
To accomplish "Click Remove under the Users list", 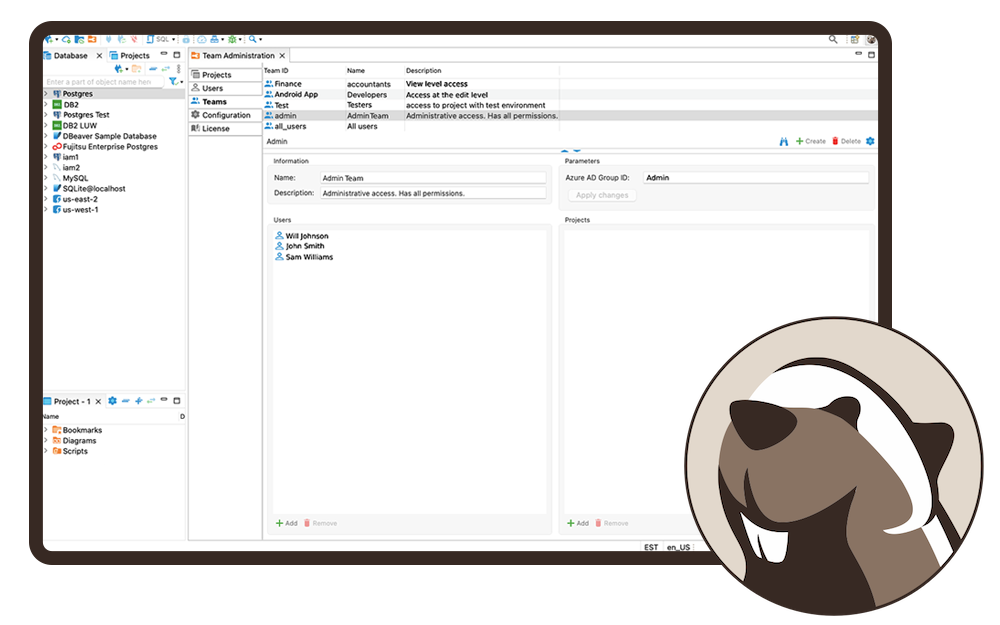I will click(x=320, y=523).
